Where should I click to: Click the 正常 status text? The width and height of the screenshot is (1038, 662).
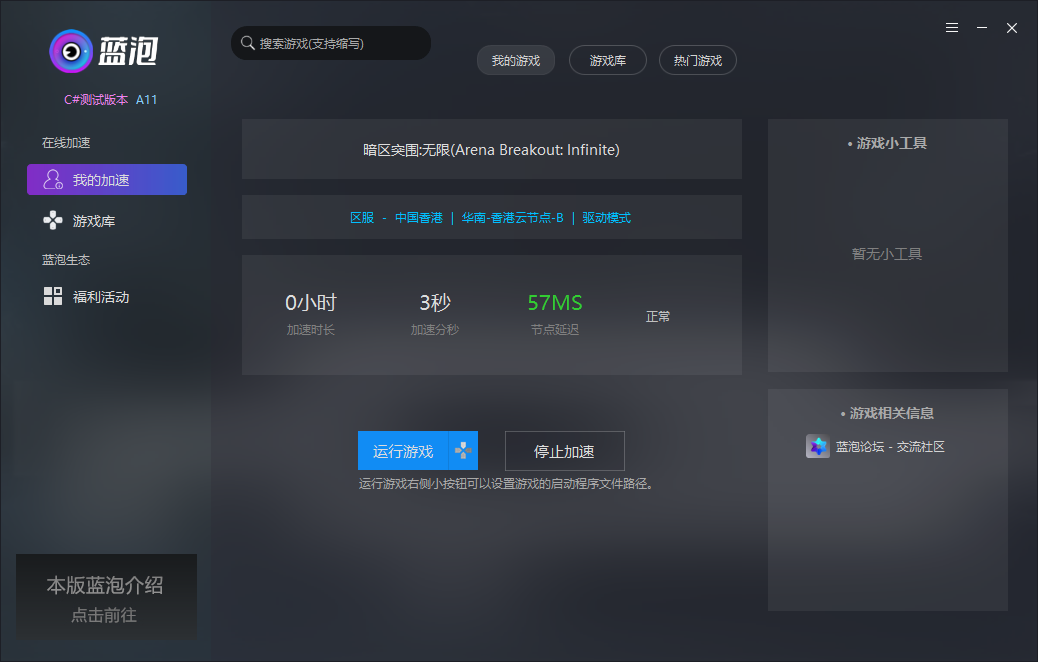tap(658, 316)
